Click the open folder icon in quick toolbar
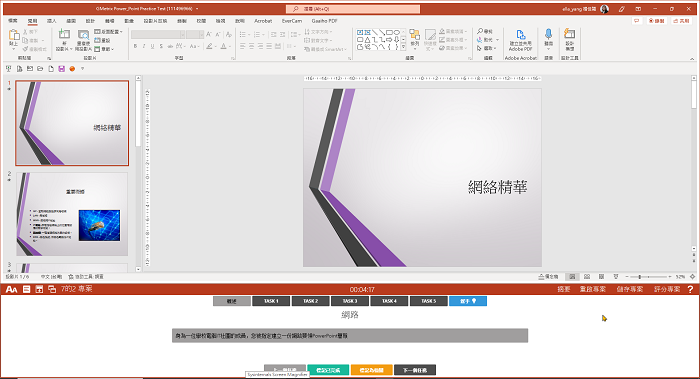The width and height of the screenshot is (700, 379). pos(40,69)
